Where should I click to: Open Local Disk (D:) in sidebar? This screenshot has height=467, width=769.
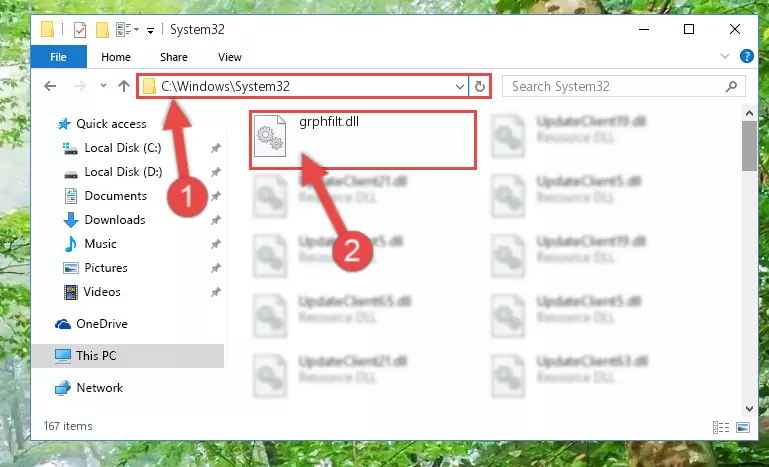123,172
